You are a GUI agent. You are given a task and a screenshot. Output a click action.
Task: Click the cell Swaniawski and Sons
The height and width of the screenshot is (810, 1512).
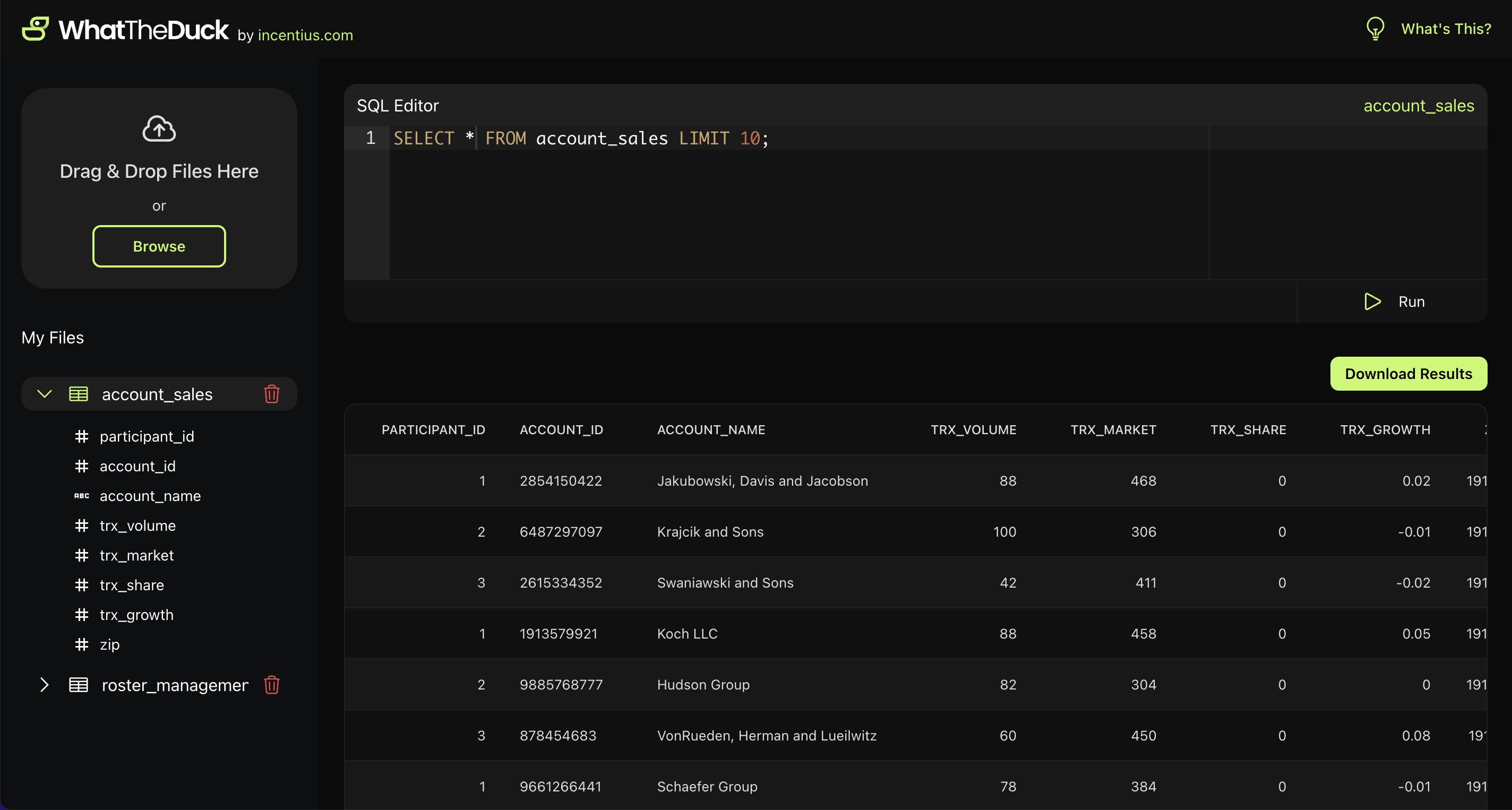(x=725, y=583)
